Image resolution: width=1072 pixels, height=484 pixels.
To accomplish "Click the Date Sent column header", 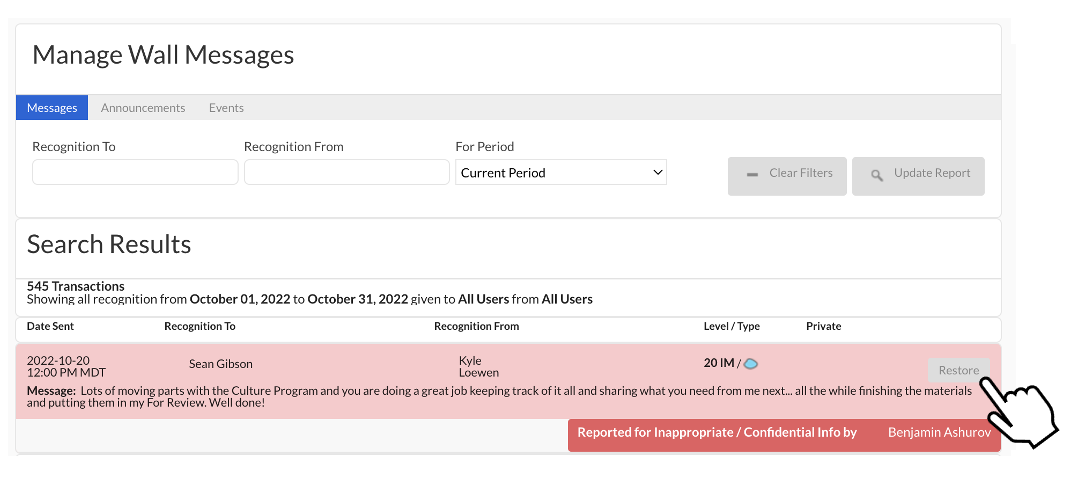I will point(51,326).
